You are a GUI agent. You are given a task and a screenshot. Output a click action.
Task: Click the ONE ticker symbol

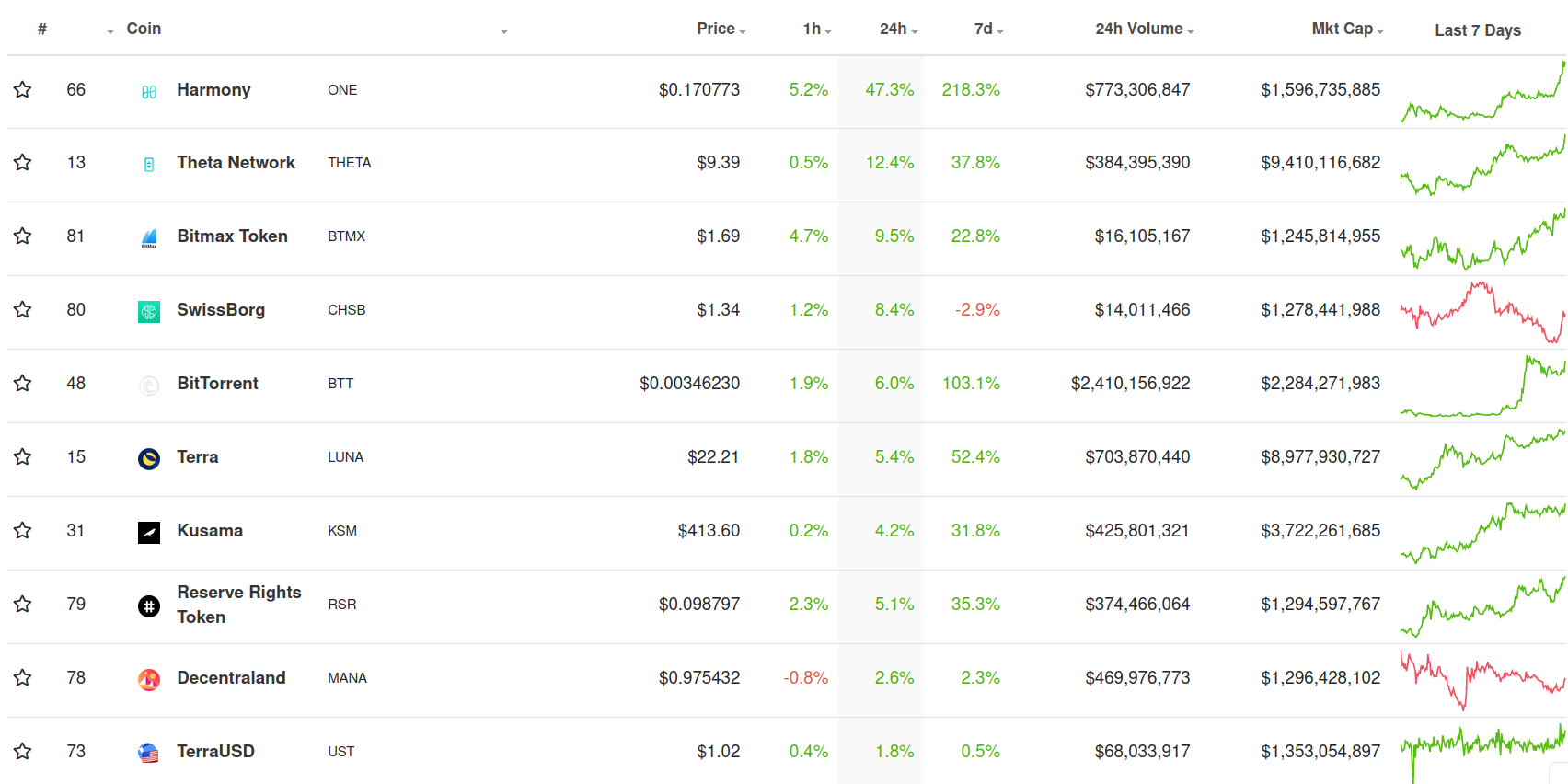(342, 89)
